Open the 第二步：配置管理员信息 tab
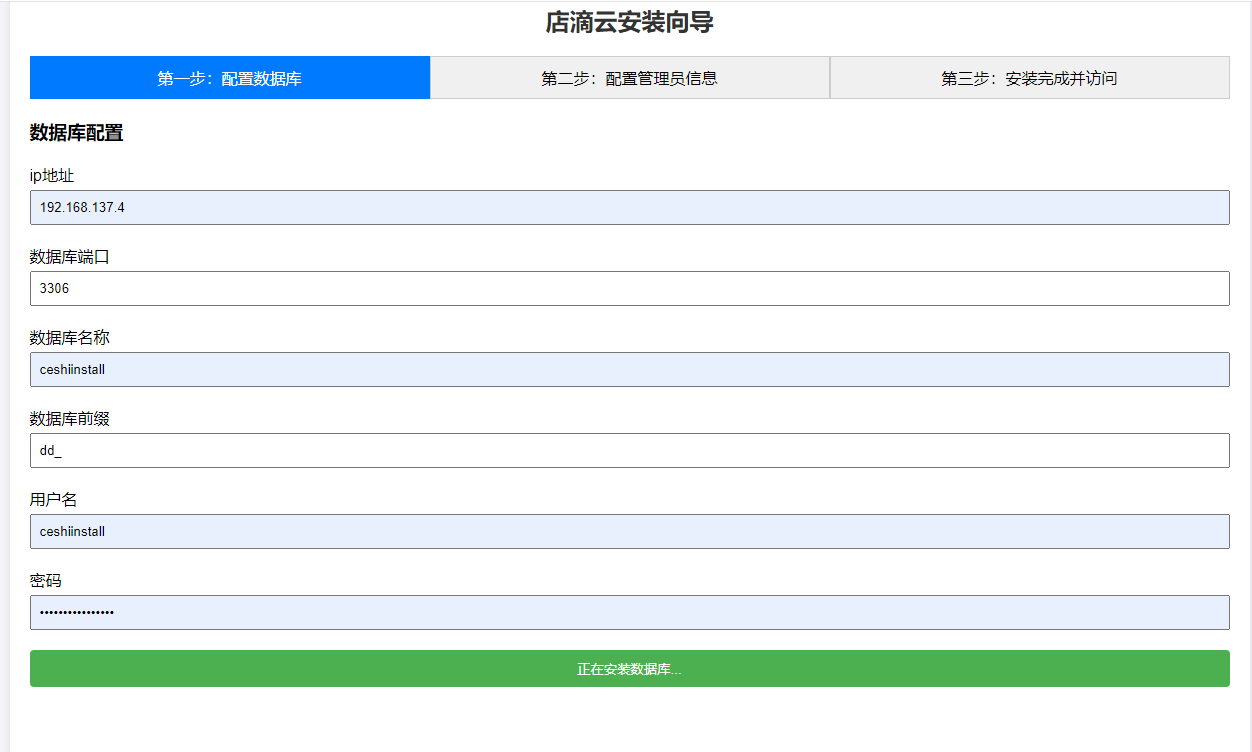The height and width of the screenshot is (752, 1252). [x=630, y=77]
